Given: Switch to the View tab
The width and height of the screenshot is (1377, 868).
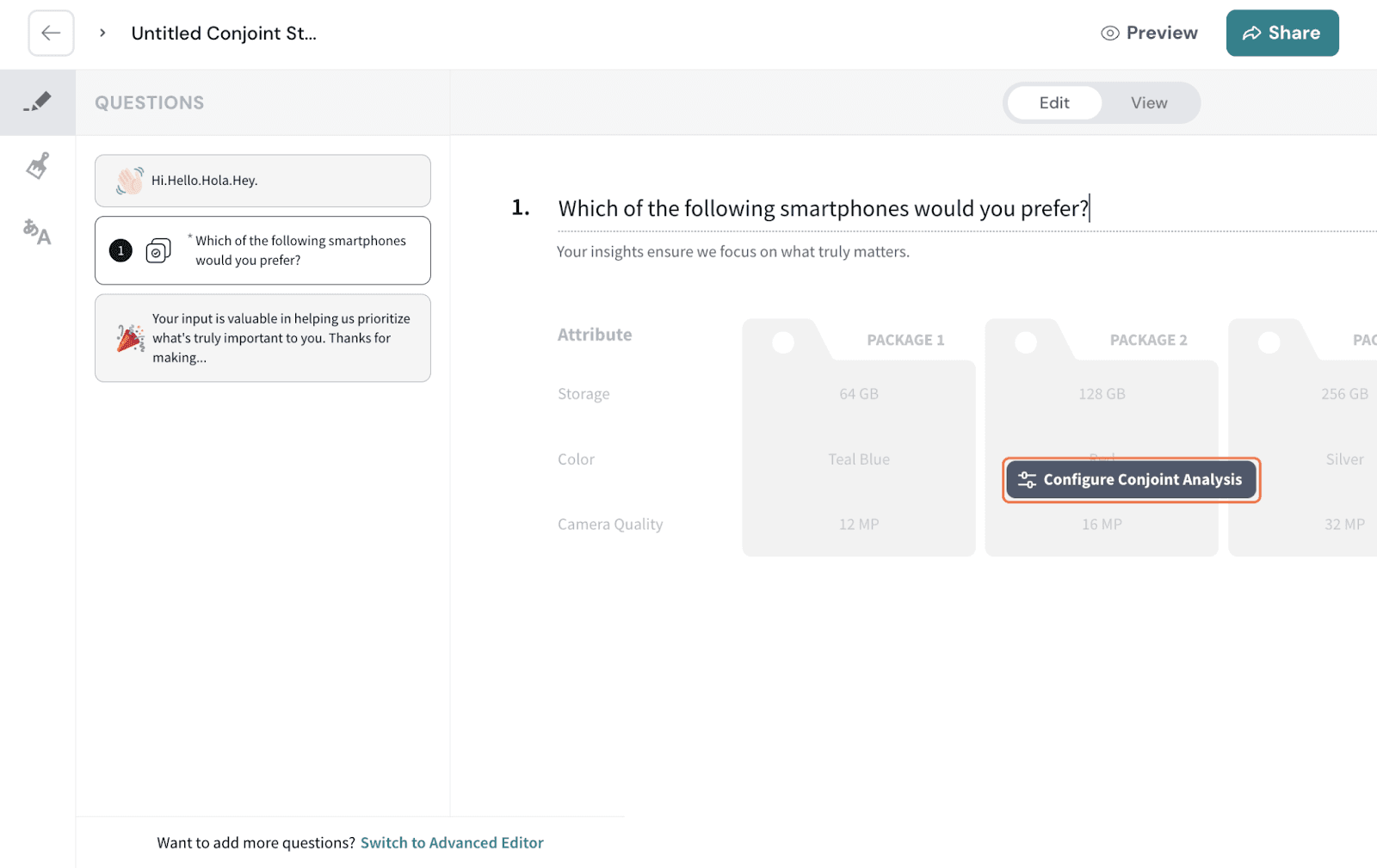Looking at the screenshot, I should coord(1148,103).
